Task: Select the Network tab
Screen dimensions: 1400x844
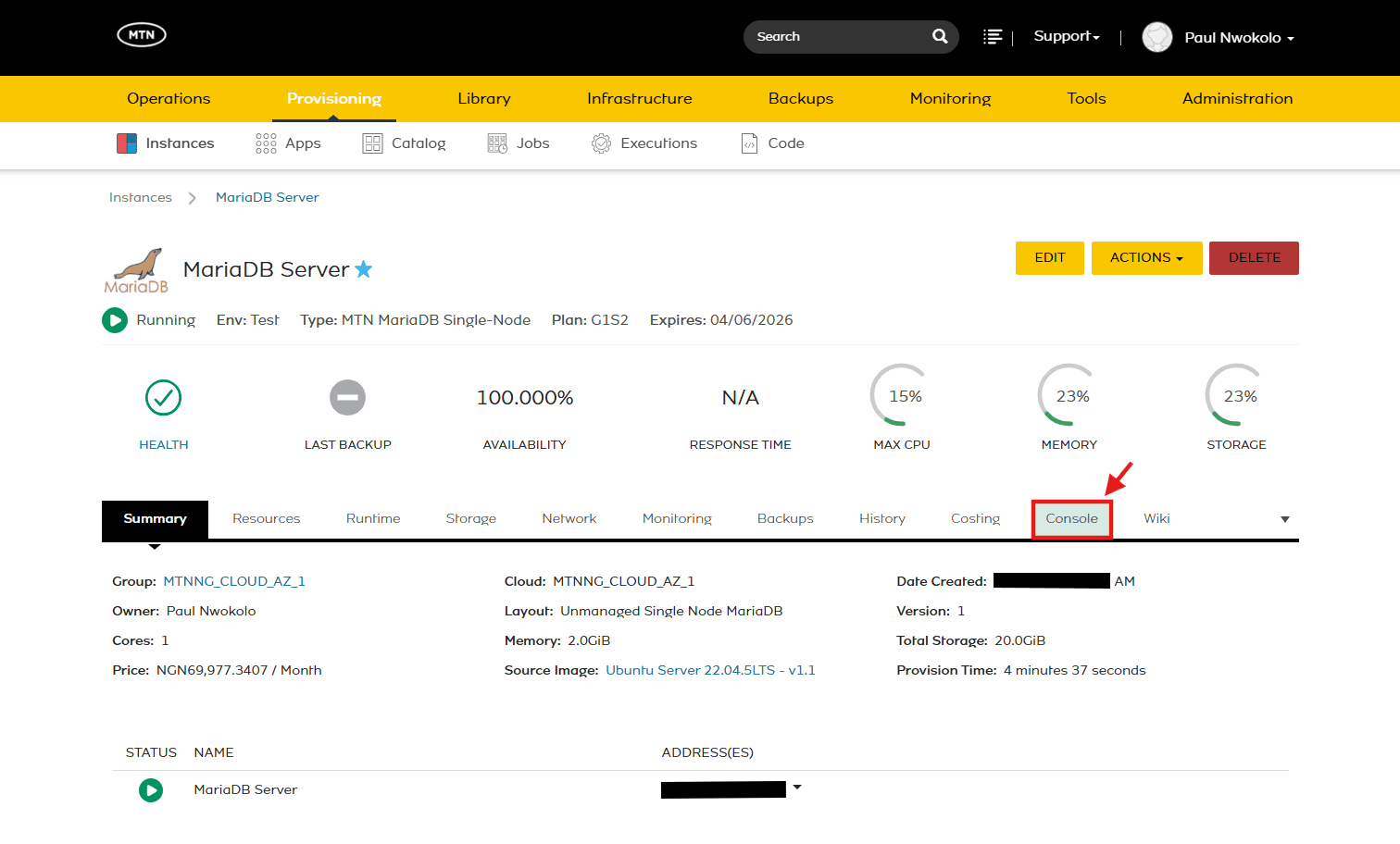Action: click(569, 519)
